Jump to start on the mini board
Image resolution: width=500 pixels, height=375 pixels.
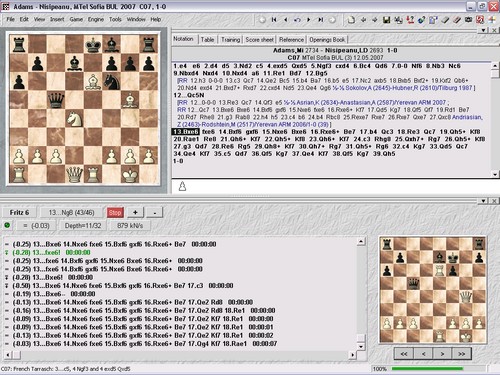tap(404, 354)
